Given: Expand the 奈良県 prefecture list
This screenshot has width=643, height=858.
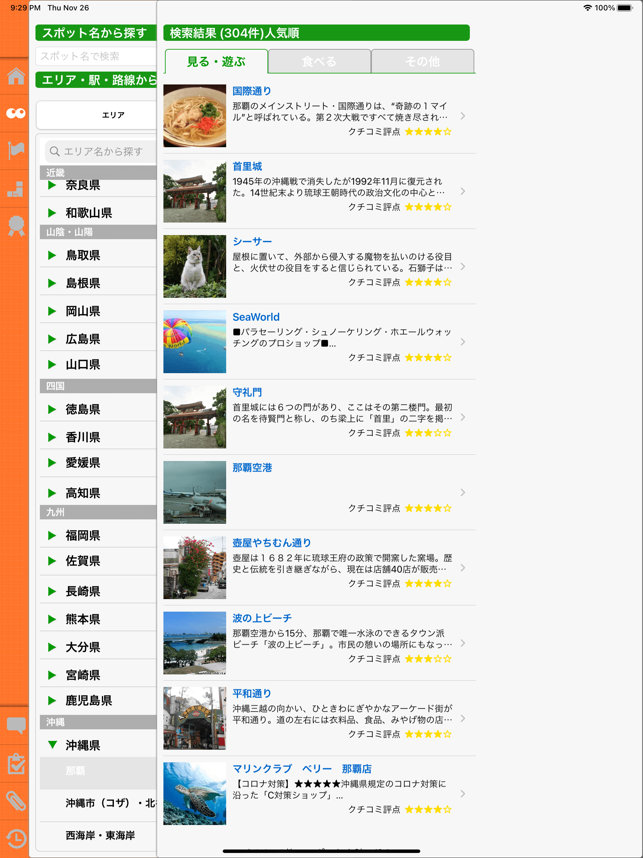Looking at the screenshot, I should tap(98, 185).
